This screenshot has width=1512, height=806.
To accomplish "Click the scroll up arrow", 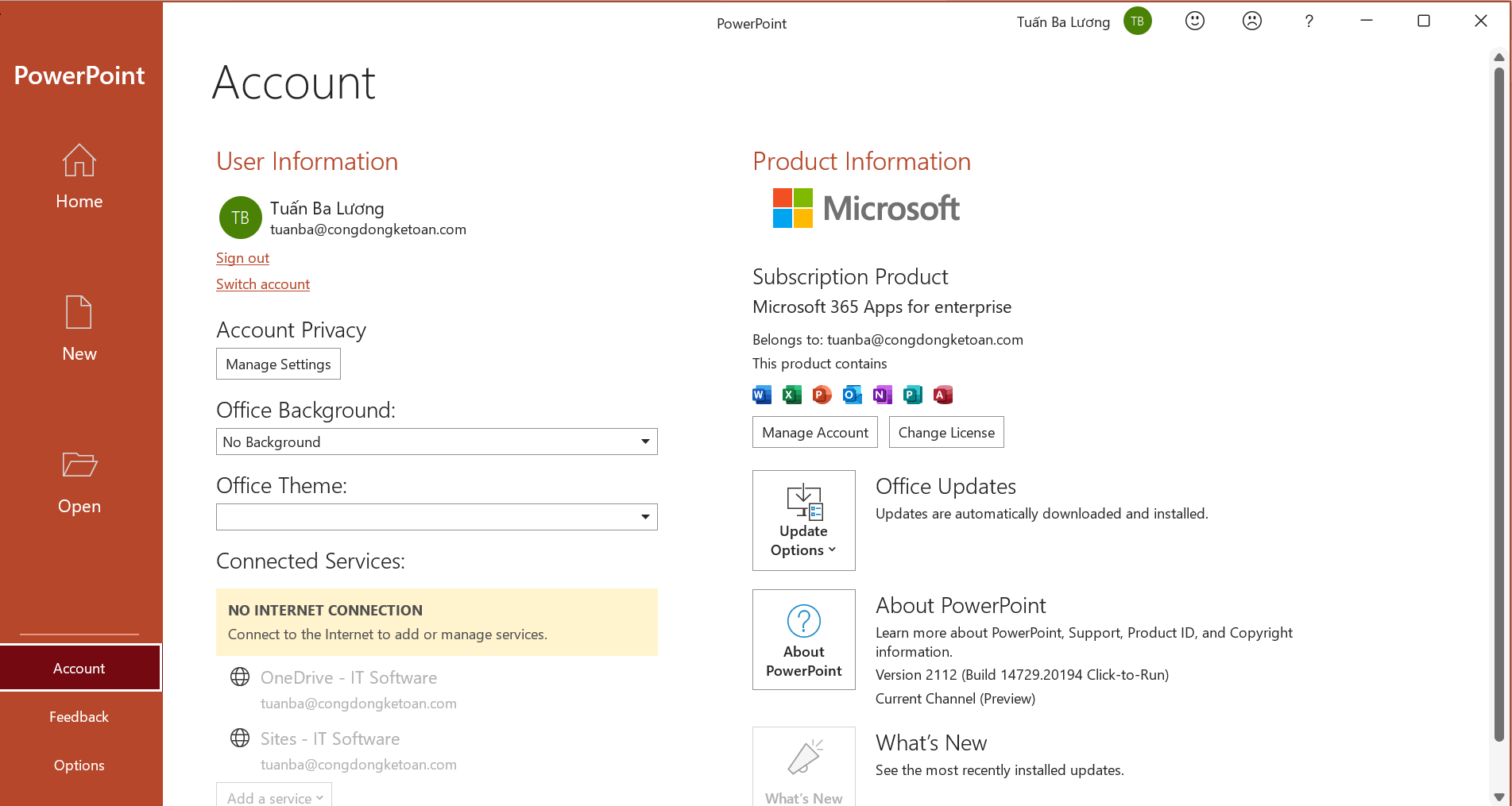I will [x=1499, y=57].
